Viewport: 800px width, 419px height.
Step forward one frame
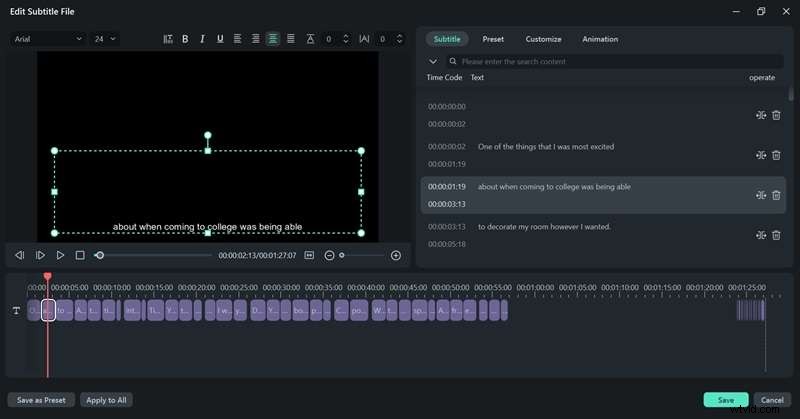pyautogui.click(x=40, y=255)
